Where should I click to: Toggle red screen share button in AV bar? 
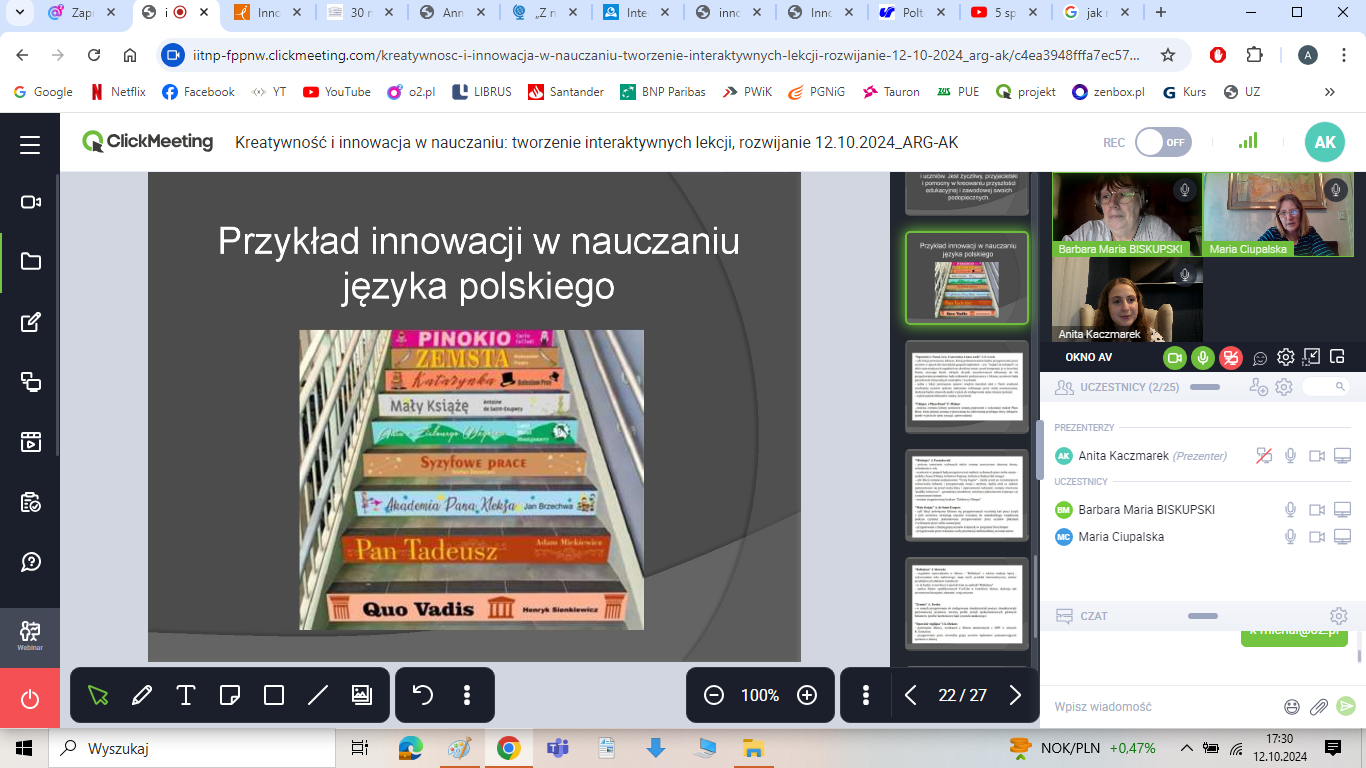1231,357
